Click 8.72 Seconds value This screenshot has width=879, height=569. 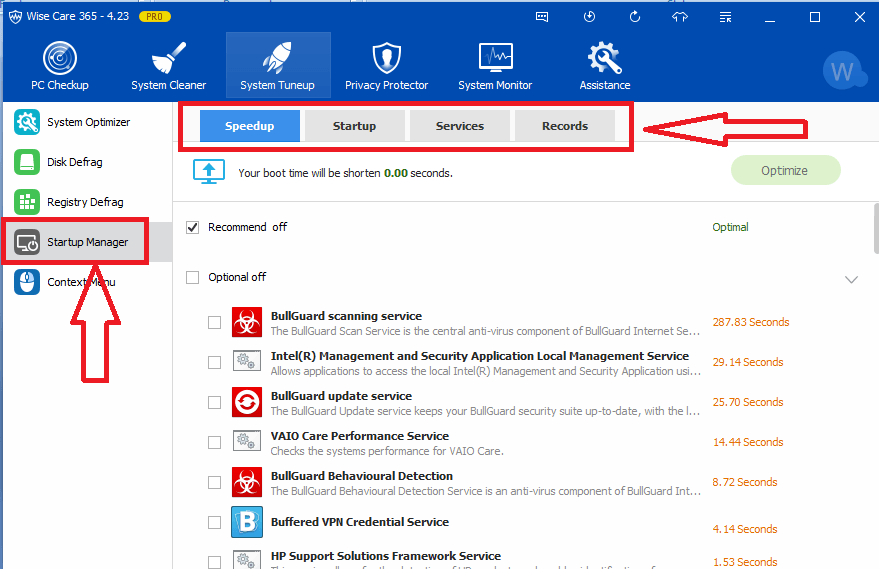(x=744, y=482)
